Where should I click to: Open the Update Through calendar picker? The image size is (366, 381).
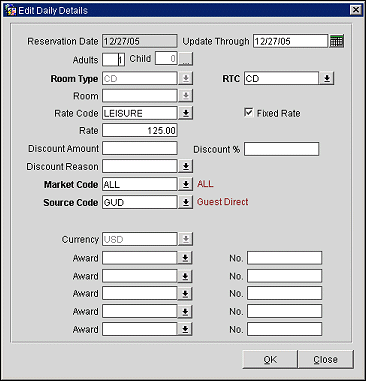[x=336, y=41]
